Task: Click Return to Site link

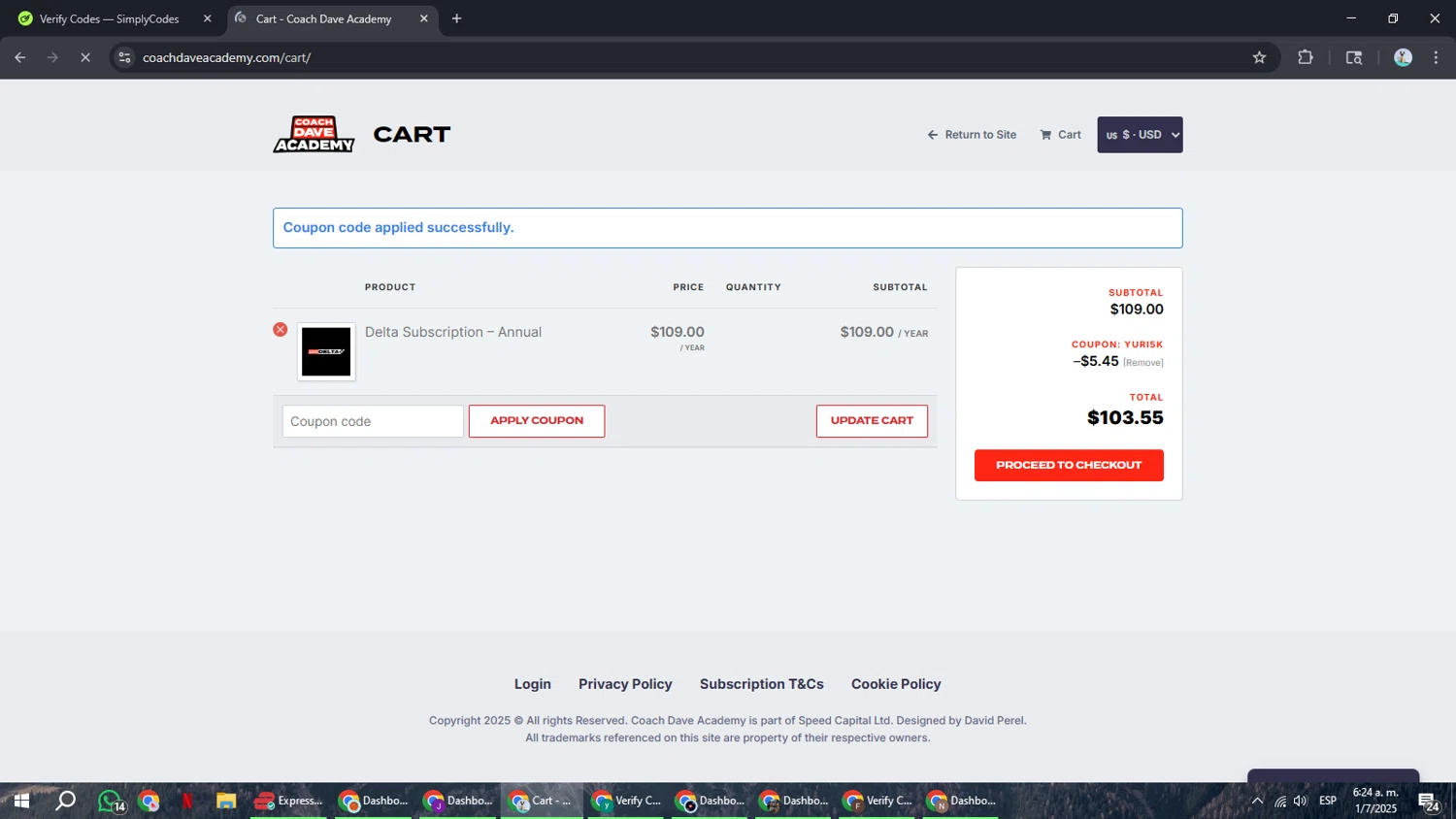Action: pyautogui.click(x=972, y=135)
